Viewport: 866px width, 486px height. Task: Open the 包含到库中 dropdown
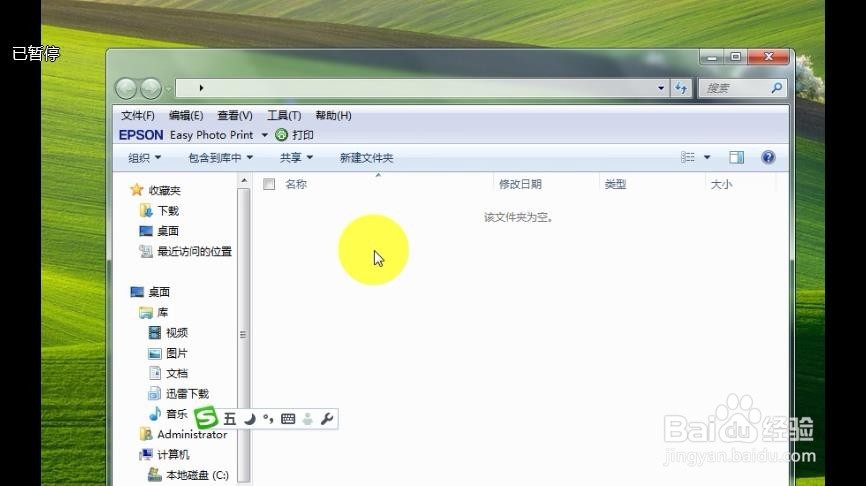(221, 157)
